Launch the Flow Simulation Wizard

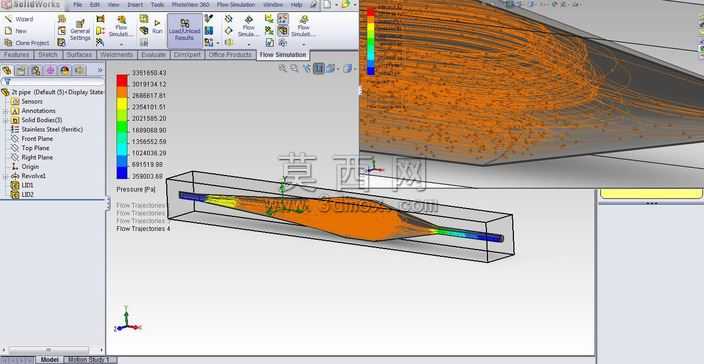19,19
